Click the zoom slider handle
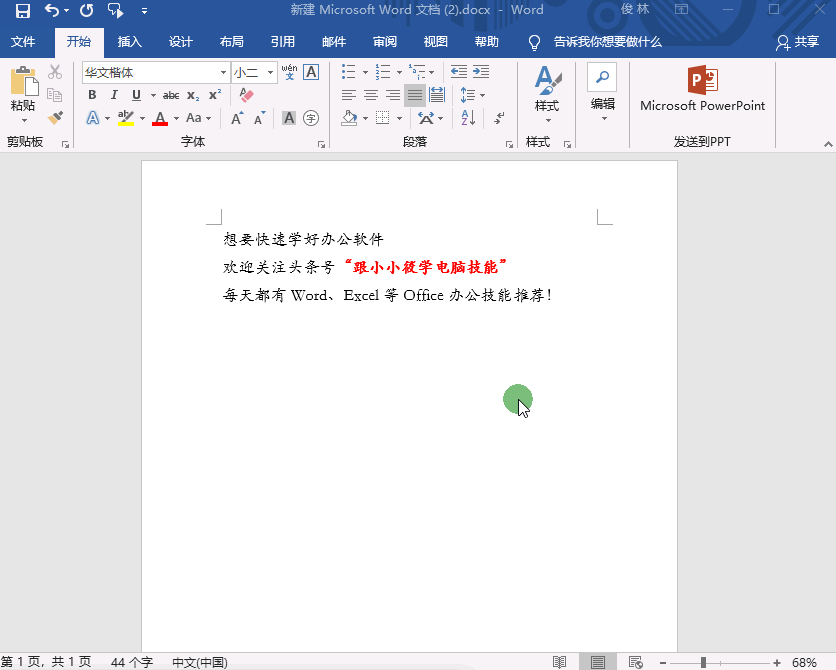This screenshot has height=670, width=836. 703,662
